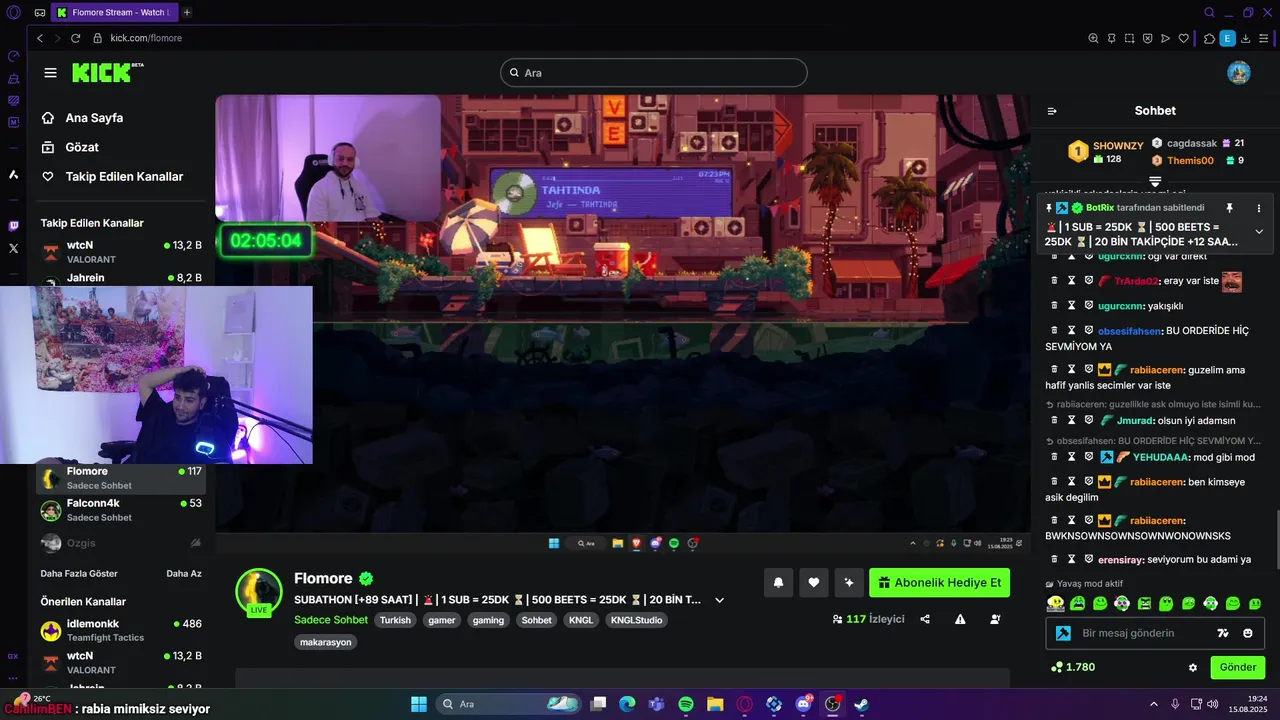This screenshot has height=720, width=1280.
Task: Report stream with warning icon
Action: pos(960,620)
